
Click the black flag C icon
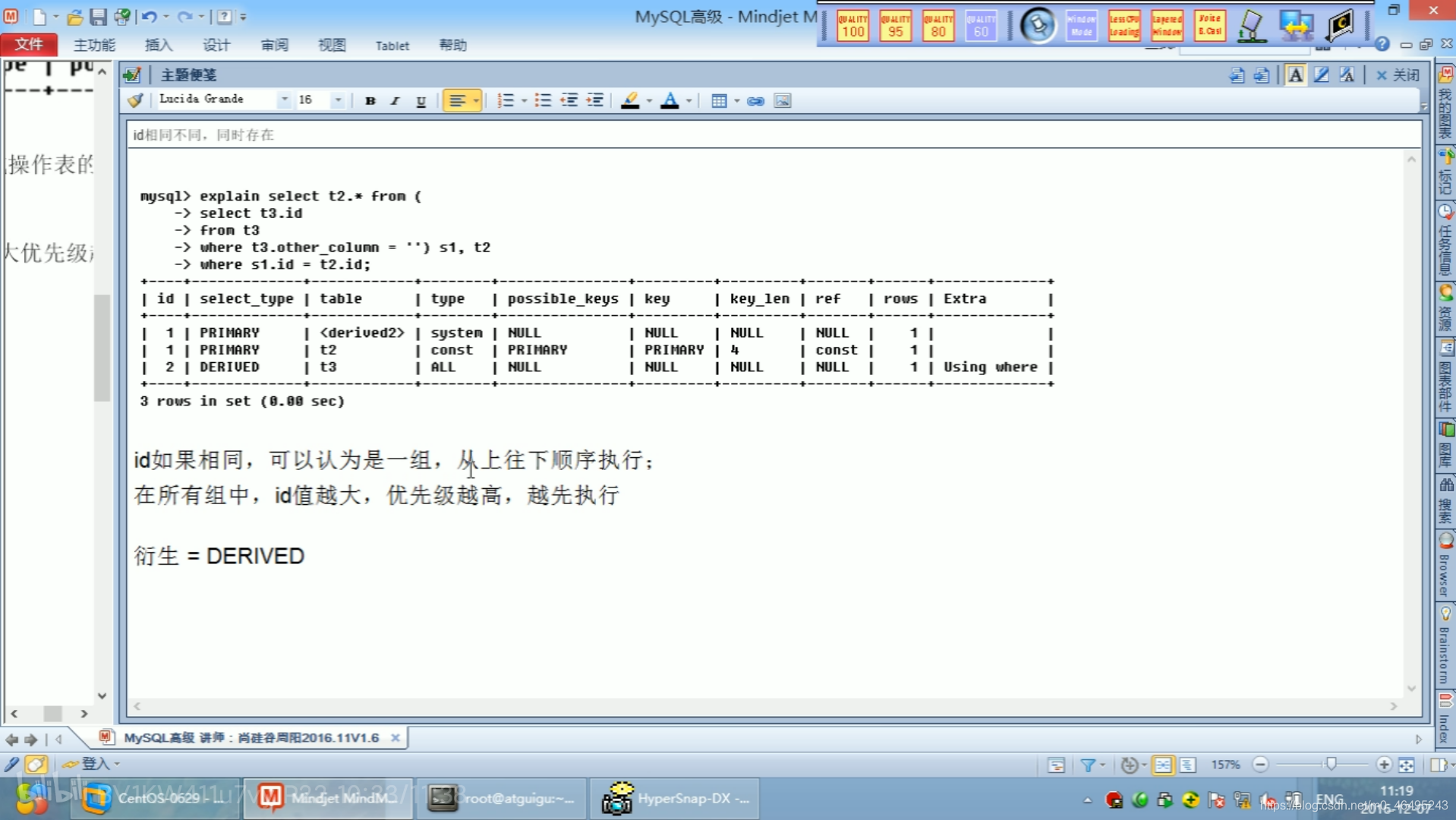[1341, 26]
